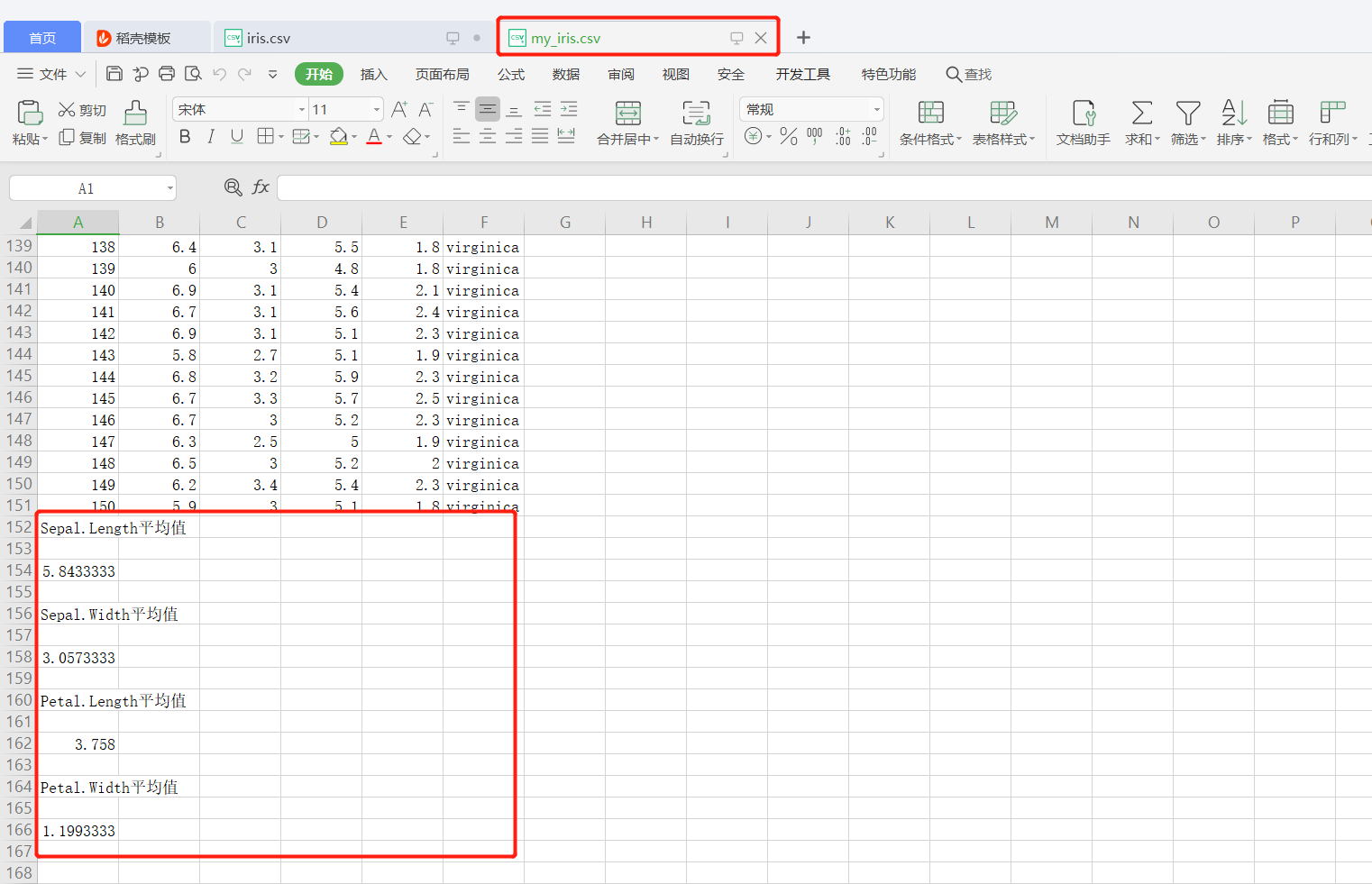Open the 稻壳模板 templates tab
1372x884 pixels.
tap(147, 38)
